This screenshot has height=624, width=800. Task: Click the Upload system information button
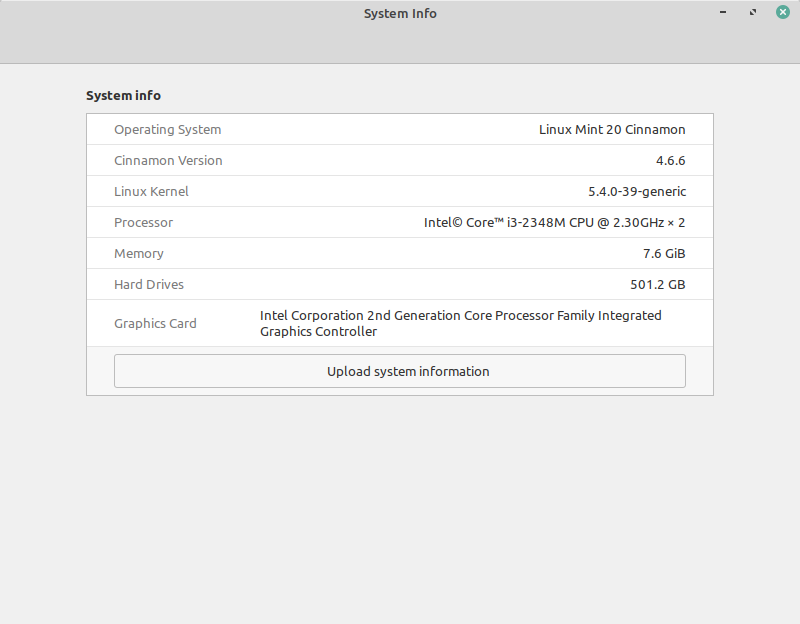400,371
